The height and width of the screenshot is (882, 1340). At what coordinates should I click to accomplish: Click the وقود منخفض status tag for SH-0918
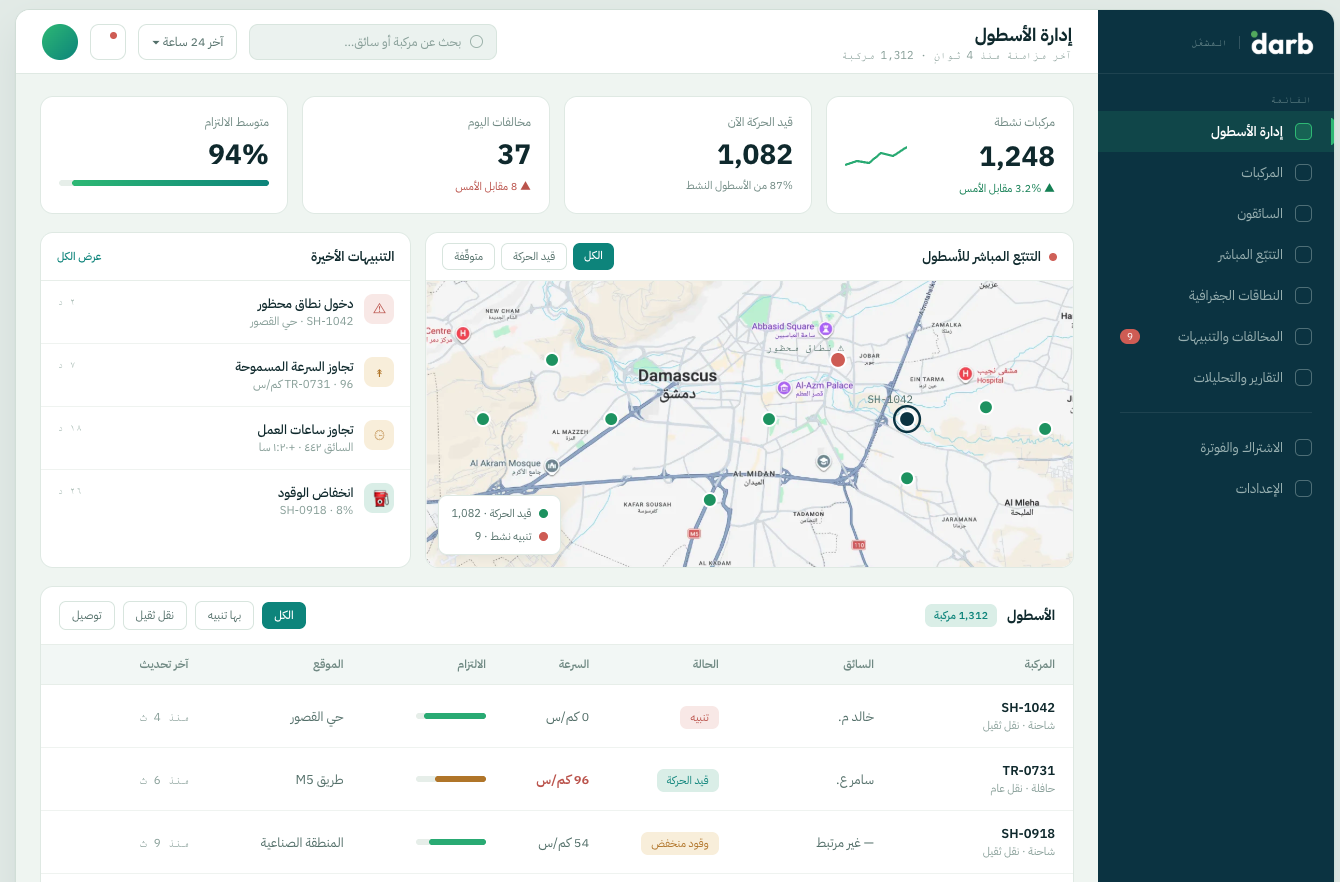click(x=680, y=843)
